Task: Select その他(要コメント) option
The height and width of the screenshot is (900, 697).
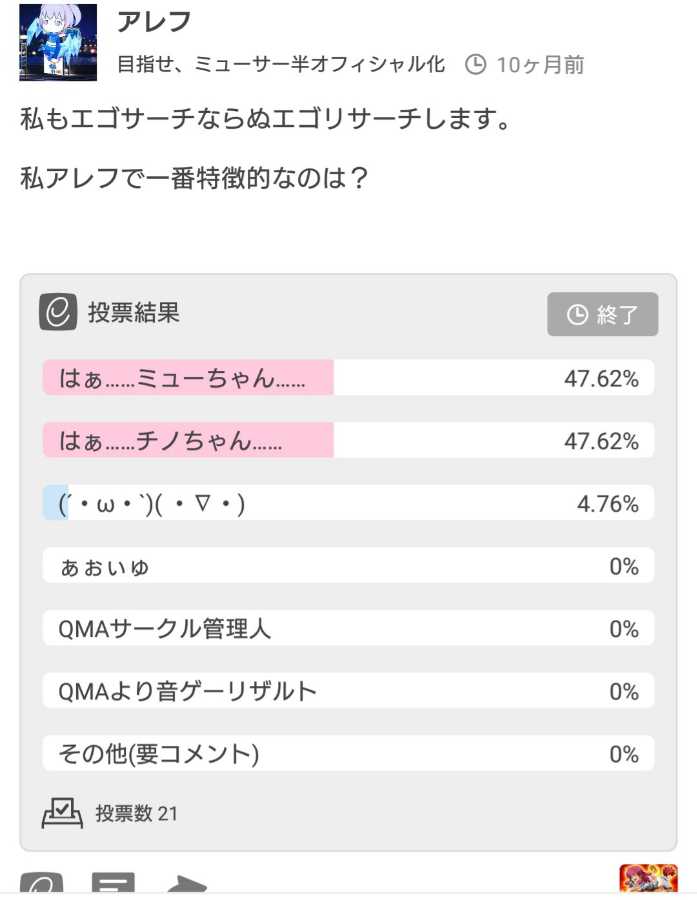Action: pyautogui.click(x=347, y=753)
